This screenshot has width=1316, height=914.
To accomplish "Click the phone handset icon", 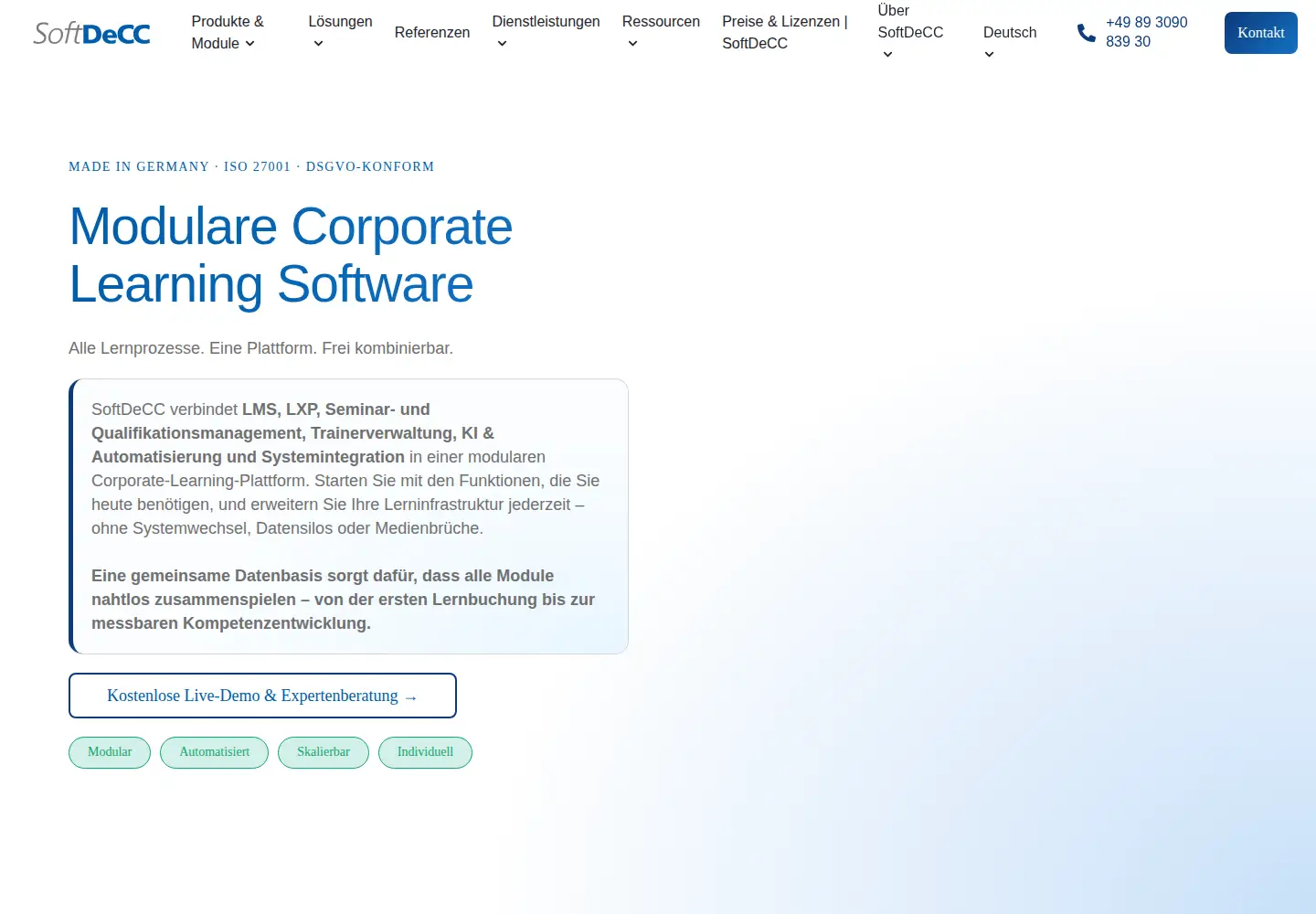I will tap(1086, 33).
